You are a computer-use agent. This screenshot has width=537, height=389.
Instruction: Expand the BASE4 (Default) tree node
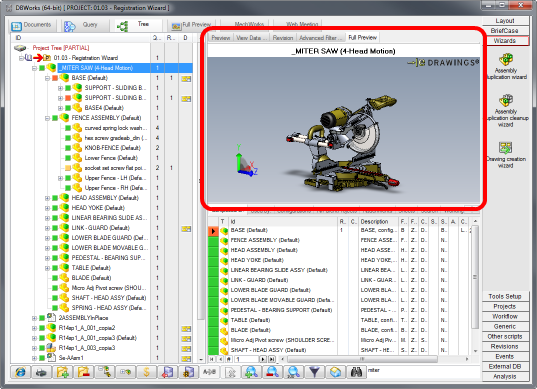click(60, 108)
